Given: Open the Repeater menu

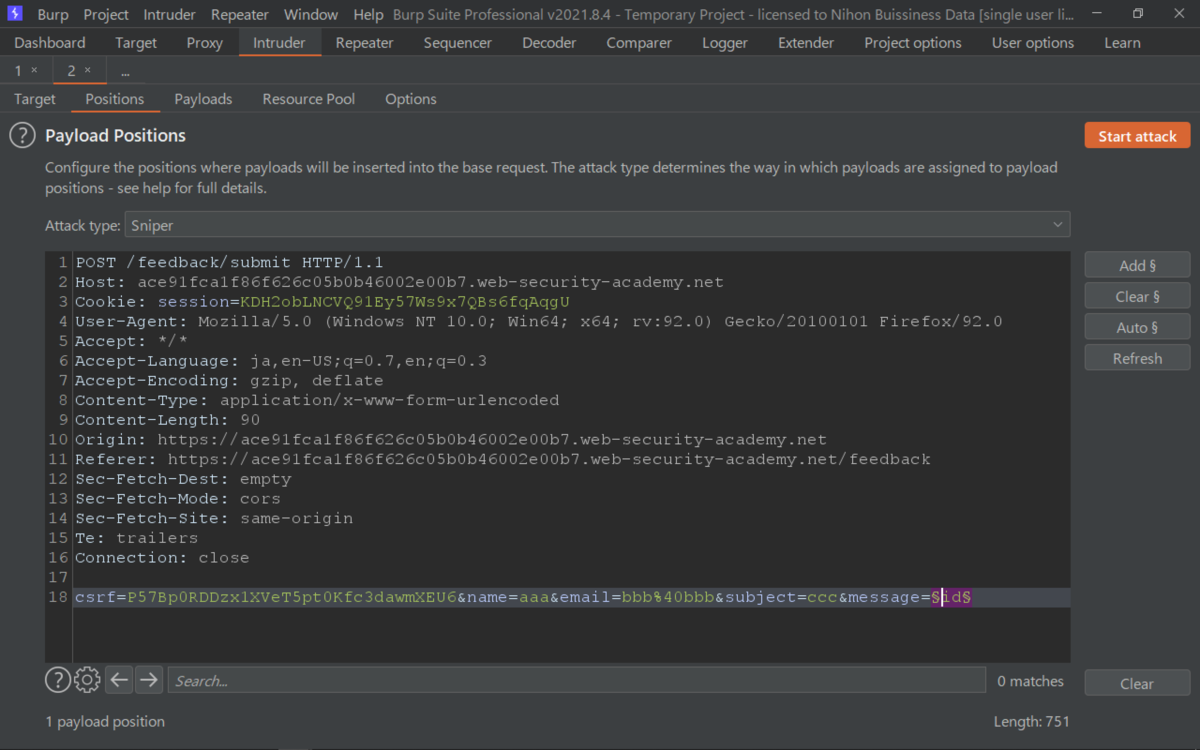Looking at the screenshot, I should pos(240,15).
